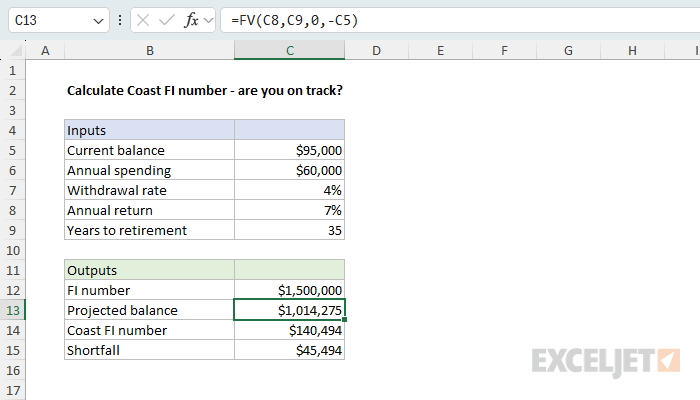Click the 'Projected balance' label cell
This screenshot has width=700, height=400.
point(150,310)
